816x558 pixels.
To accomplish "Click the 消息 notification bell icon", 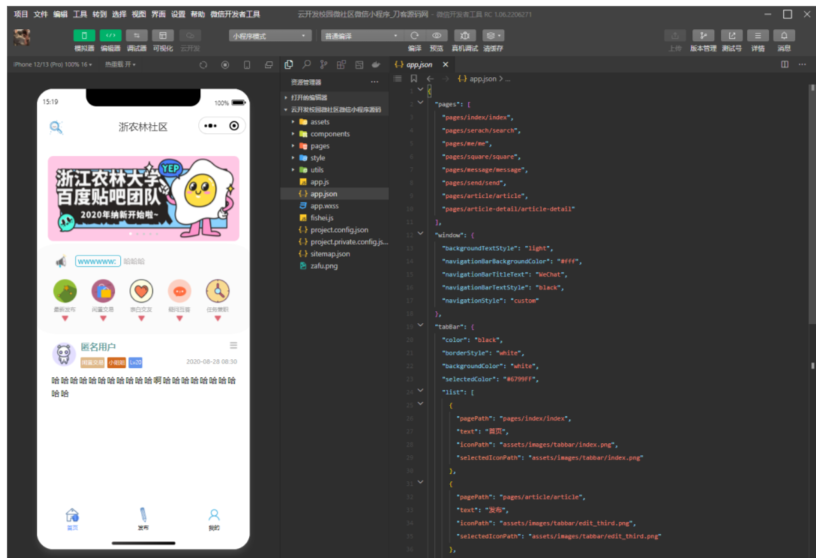I will coord(784,35).
